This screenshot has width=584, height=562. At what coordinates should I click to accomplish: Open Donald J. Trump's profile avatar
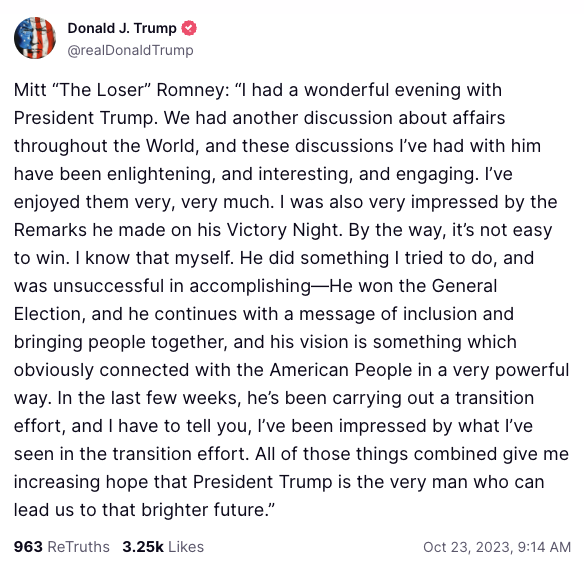[x=35, y=38]
